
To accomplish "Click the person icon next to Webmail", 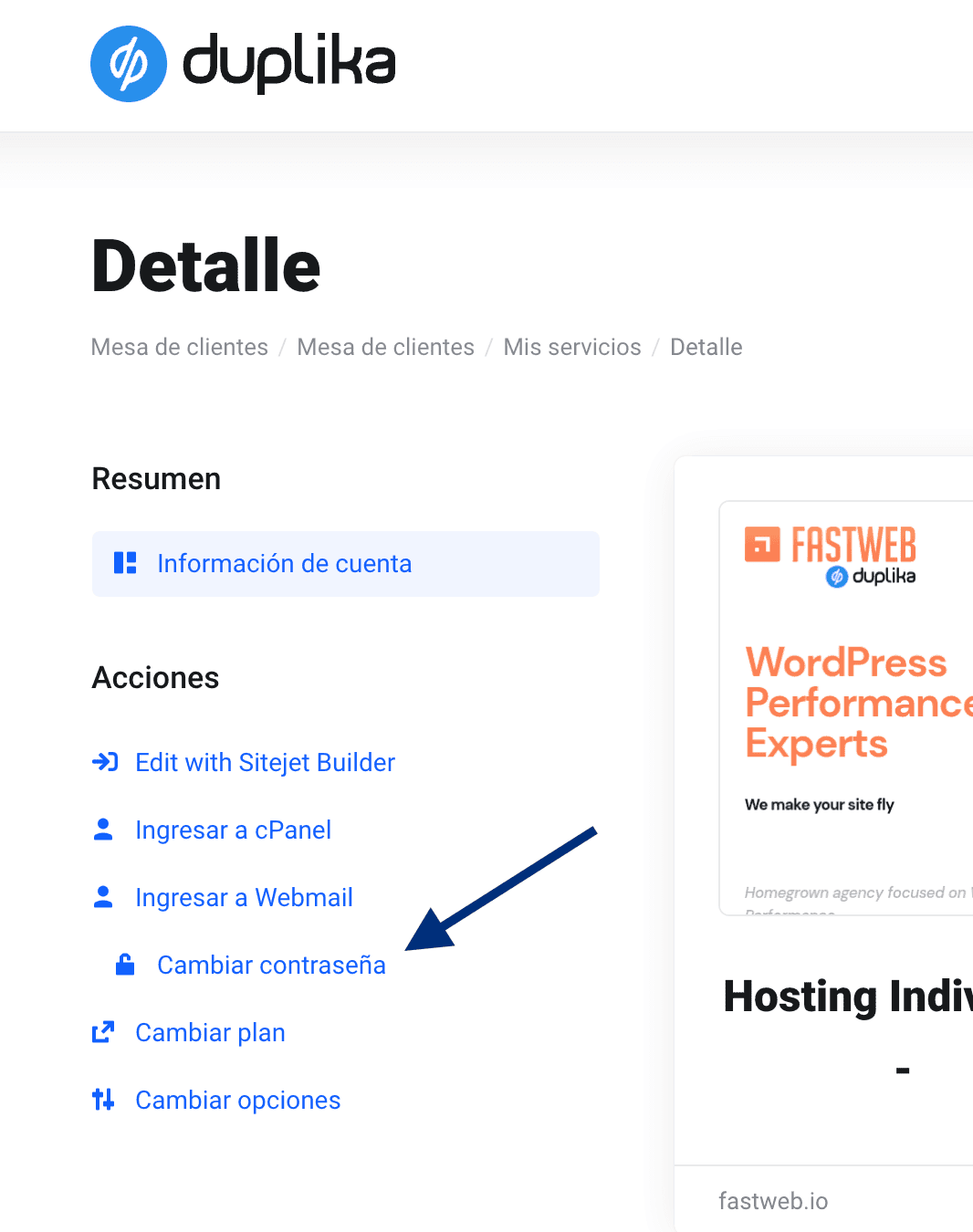I will tap(103, 897).
